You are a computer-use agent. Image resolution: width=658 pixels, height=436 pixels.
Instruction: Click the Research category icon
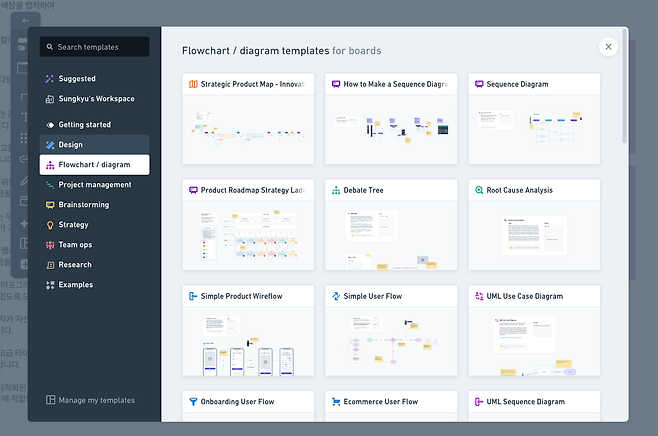point(50,265)
